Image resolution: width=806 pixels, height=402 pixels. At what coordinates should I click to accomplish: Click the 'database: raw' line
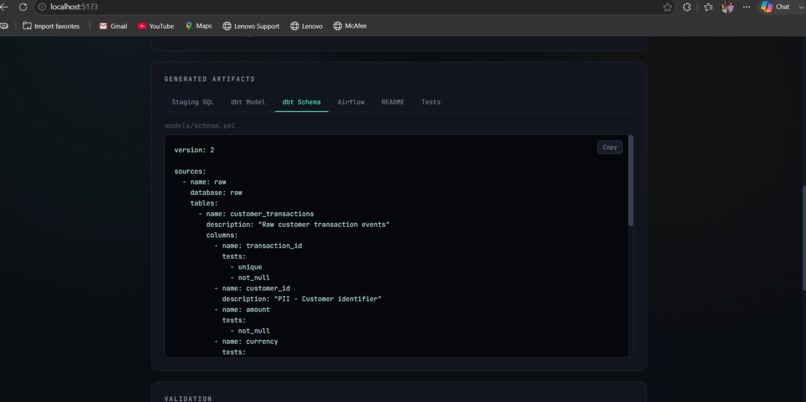(216, 192)
